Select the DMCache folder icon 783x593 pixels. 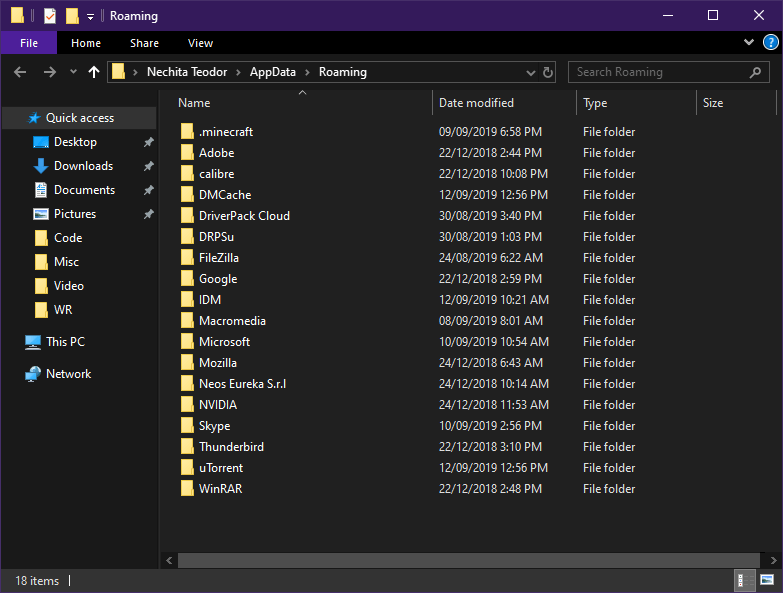187,194
